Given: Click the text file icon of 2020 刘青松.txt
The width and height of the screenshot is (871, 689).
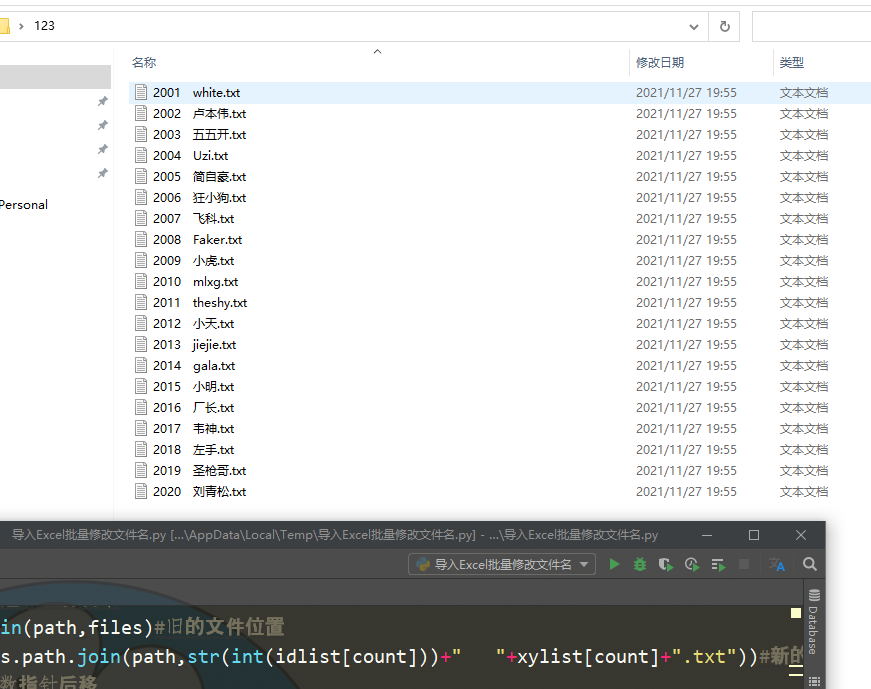Looking at the screenshot, I should (x=141, y=491).
